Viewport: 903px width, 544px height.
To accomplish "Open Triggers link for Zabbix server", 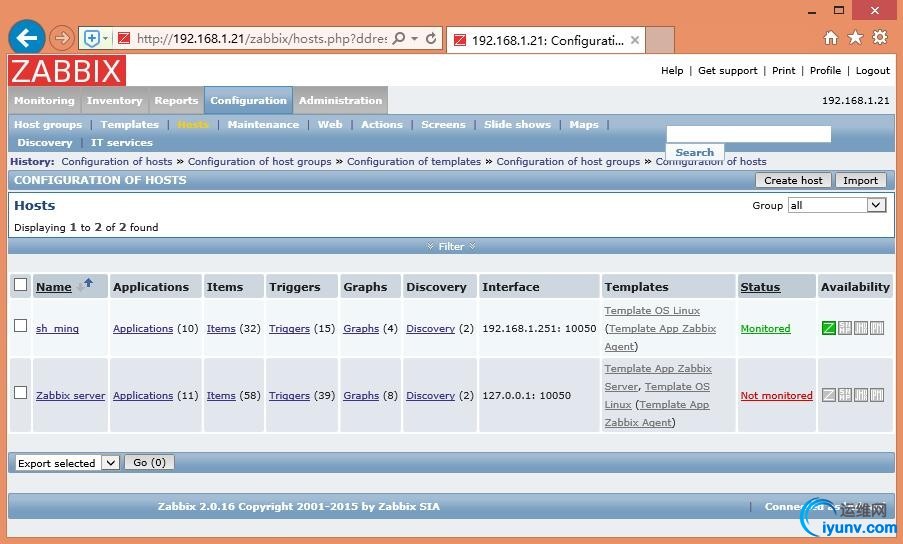I will pos(289,395).
